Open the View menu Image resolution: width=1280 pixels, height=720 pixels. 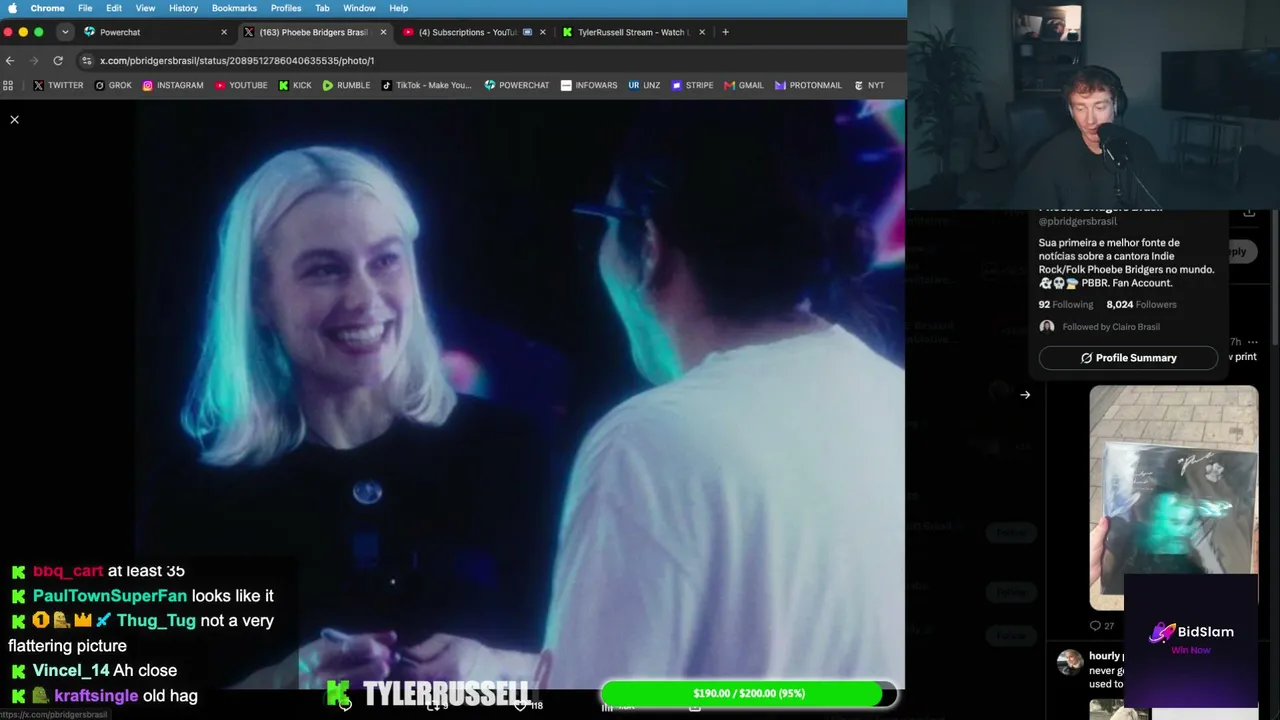pyautogui.click(x=145, y=8)
